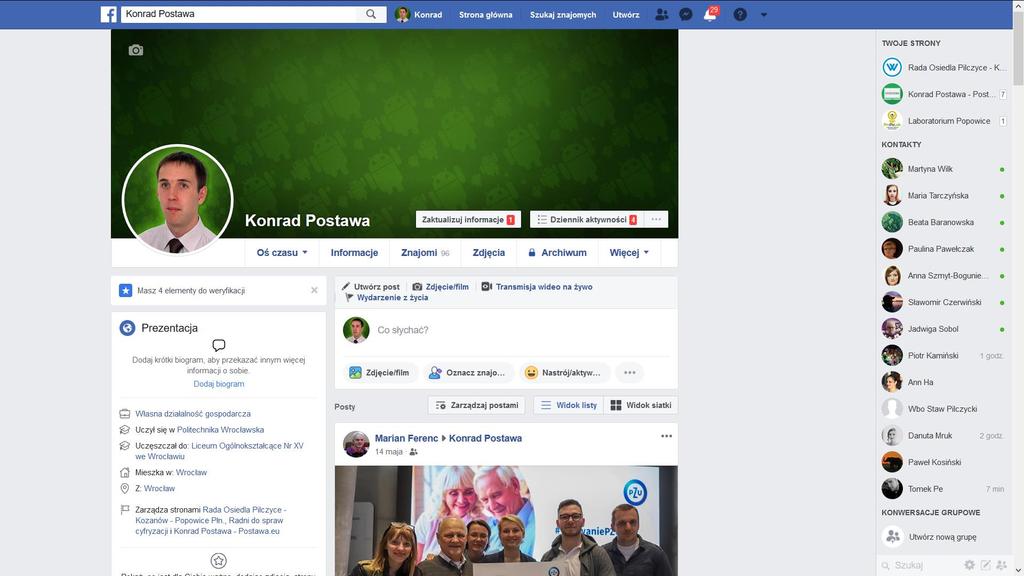
Task: Open more composer options ellipsis
Action: click(630, 372)
